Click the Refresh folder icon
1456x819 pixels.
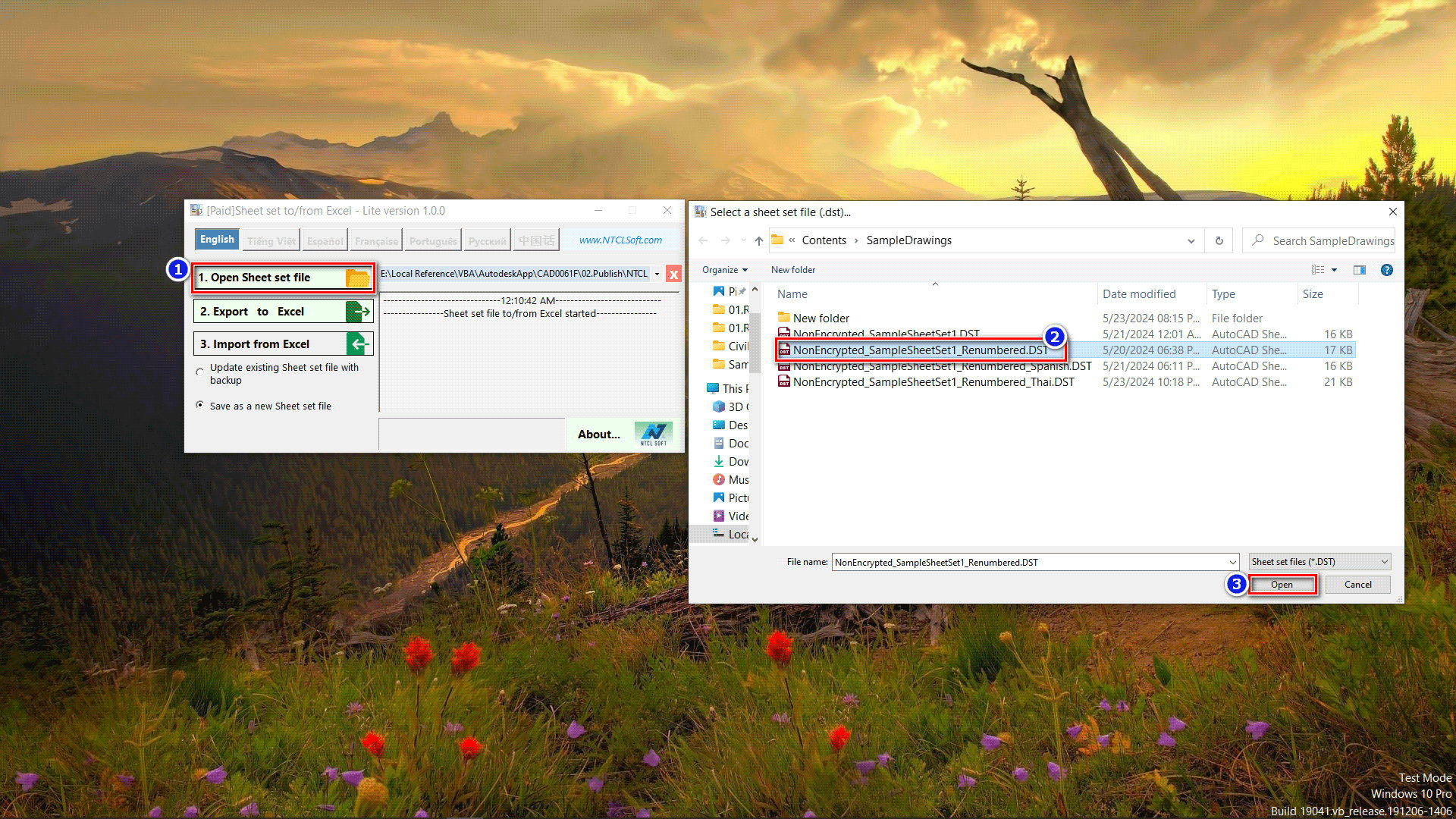(1219, 240)
